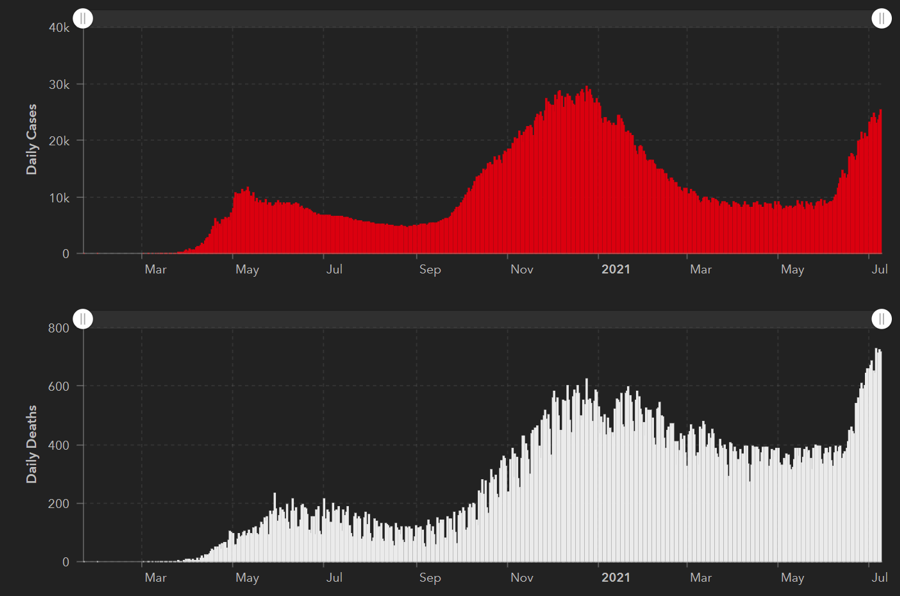Click left range handle of Daily Cases chart
The image size is (900, 596).
pyautogui.click(x=84, y=19)
